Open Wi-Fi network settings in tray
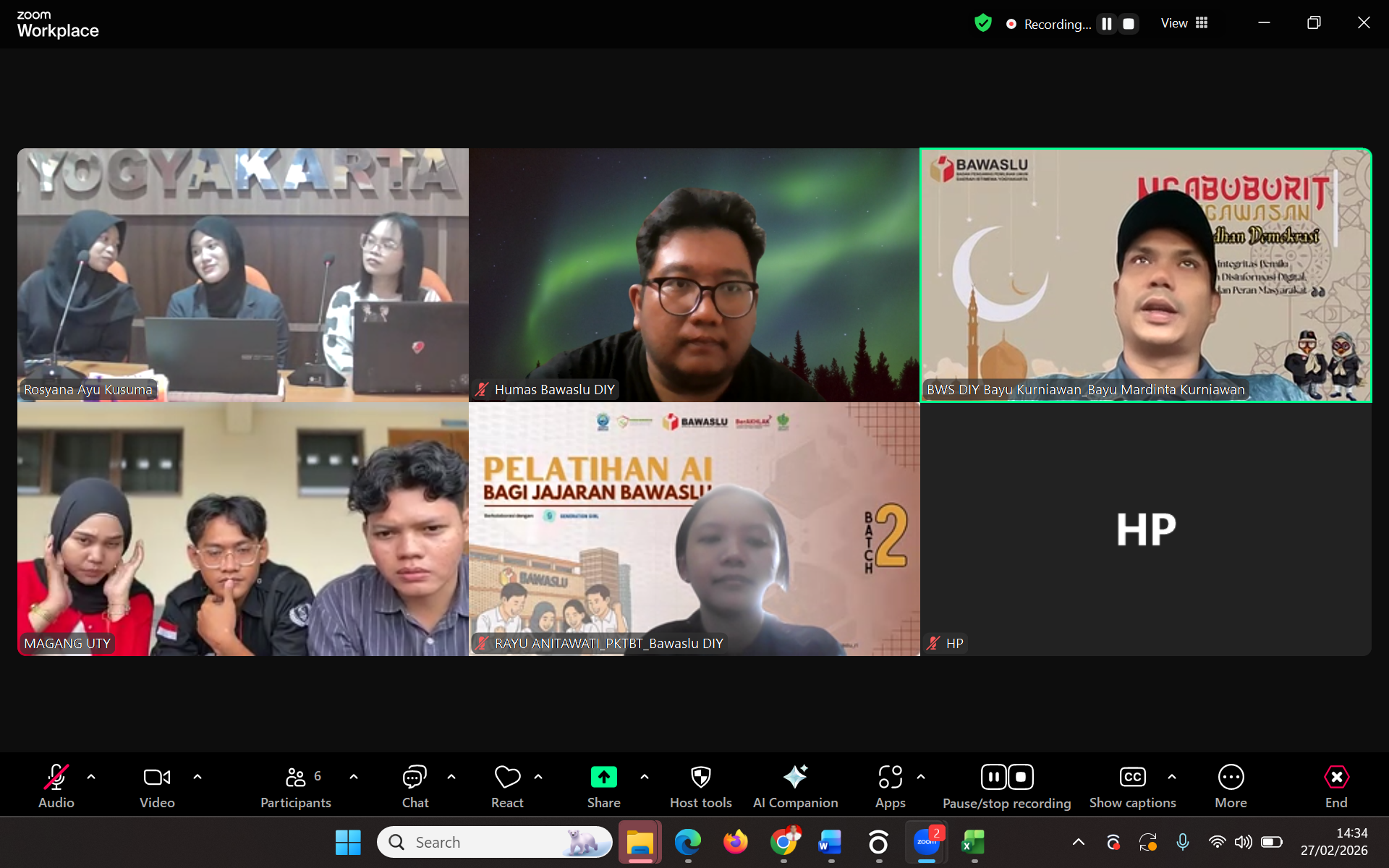The height and width of the screenshot is (868, 1389). 1218,842
